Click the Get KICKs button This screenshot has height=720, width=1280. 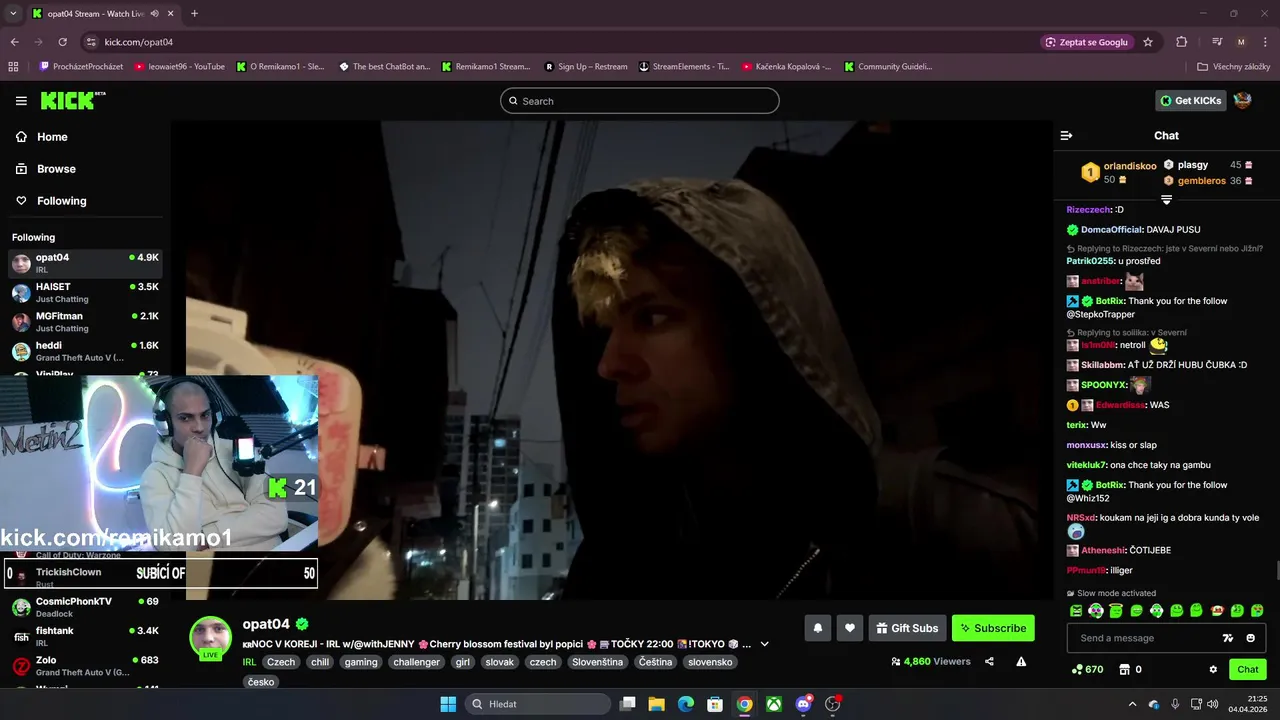click(1190, 100)
